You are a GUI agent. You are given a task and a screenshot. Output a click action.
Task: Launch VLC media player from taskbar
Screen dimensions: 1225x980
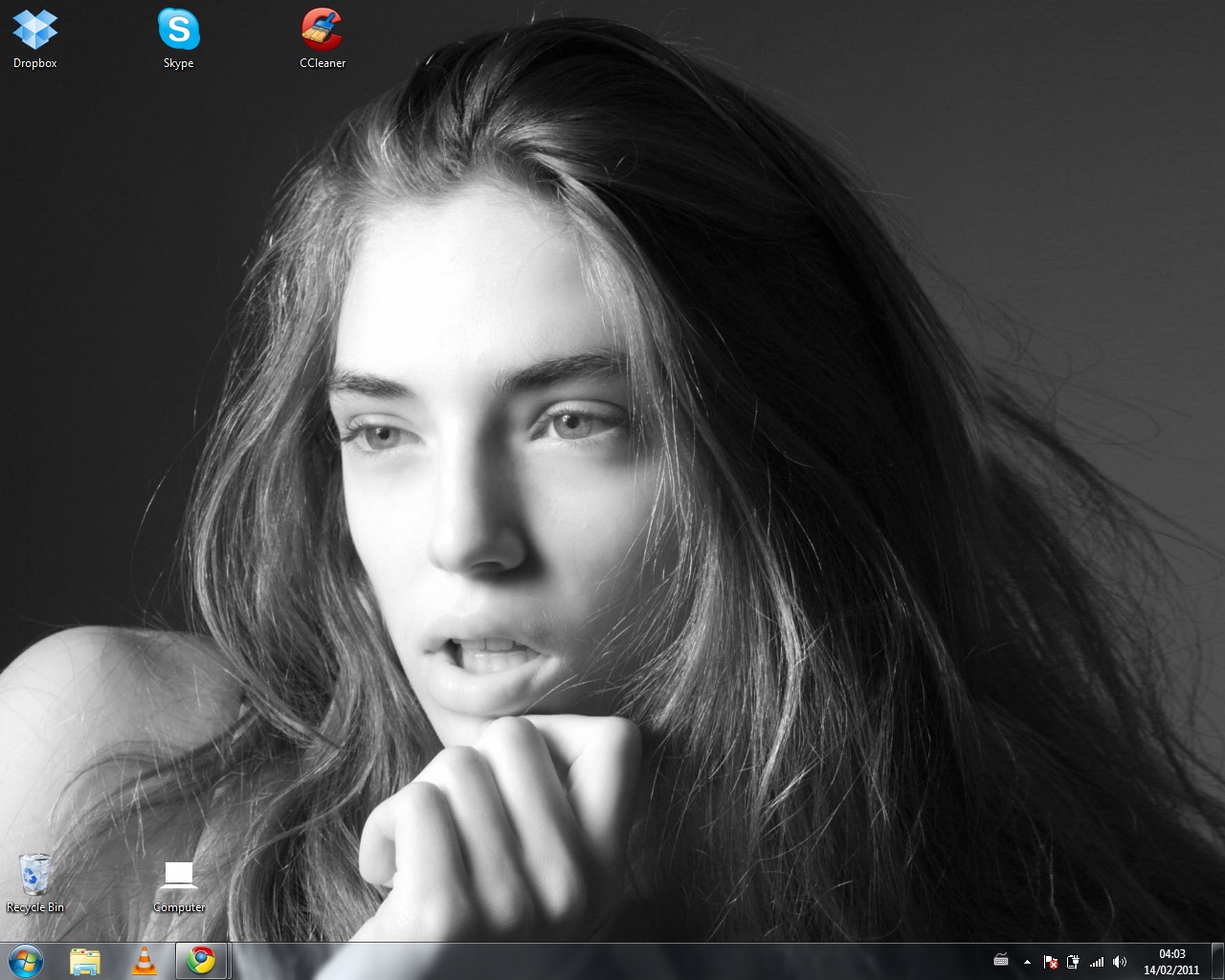click(144, 961)
